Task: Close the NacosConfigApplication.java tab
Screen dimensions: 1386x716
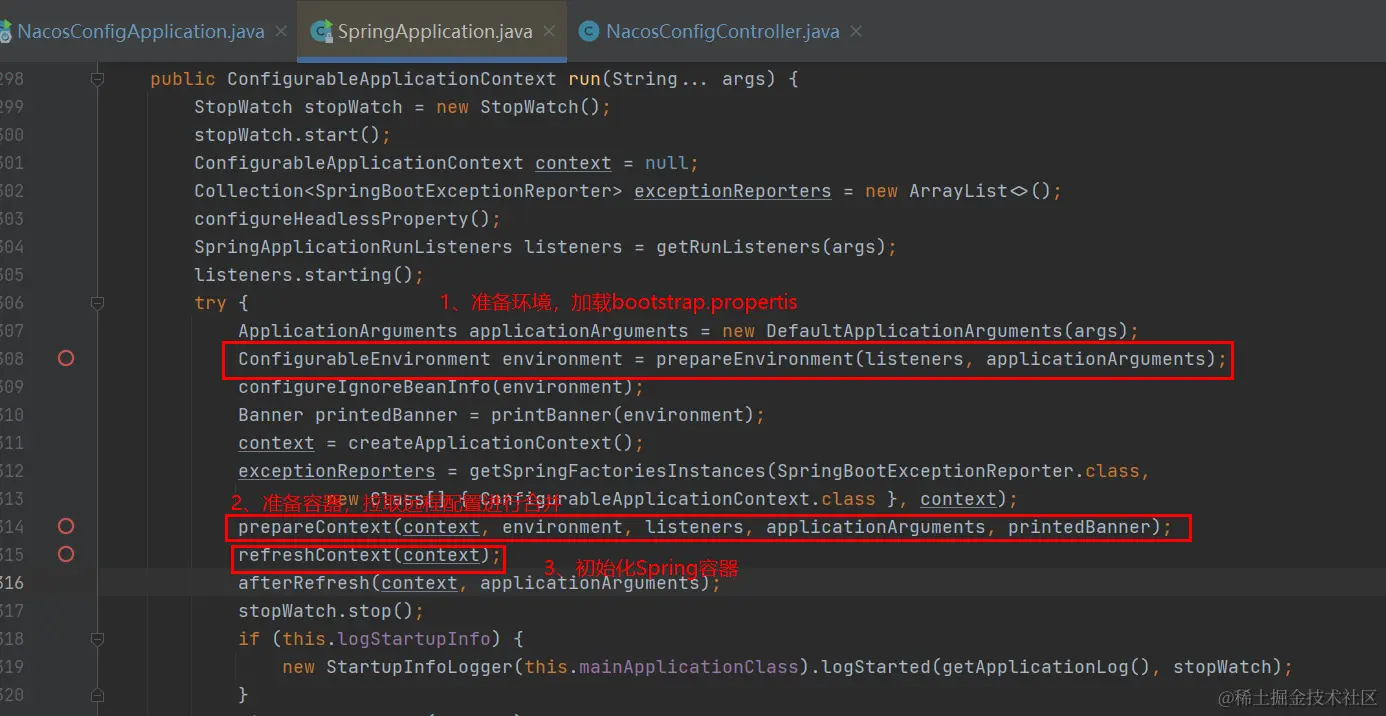Action: (281, 31)
